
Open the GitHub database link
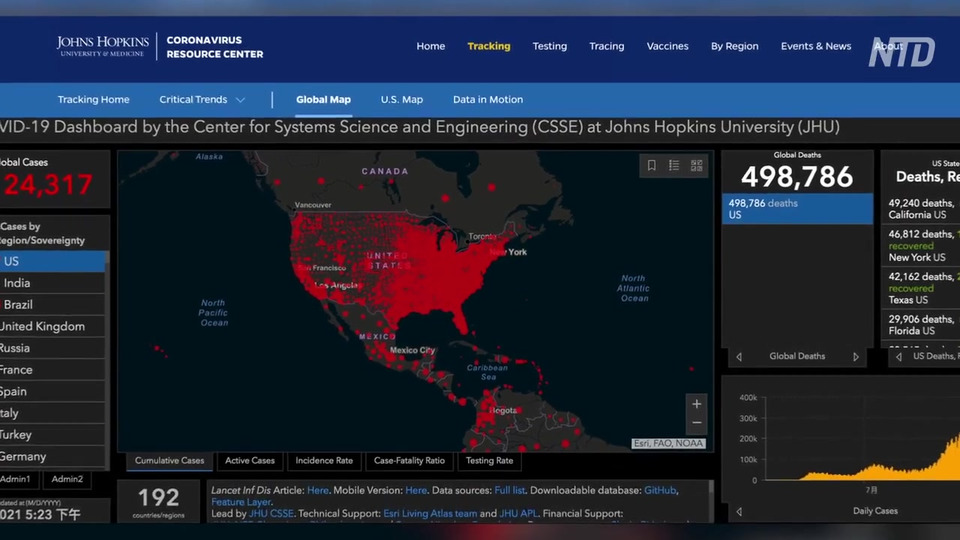(x=660, y=490)
